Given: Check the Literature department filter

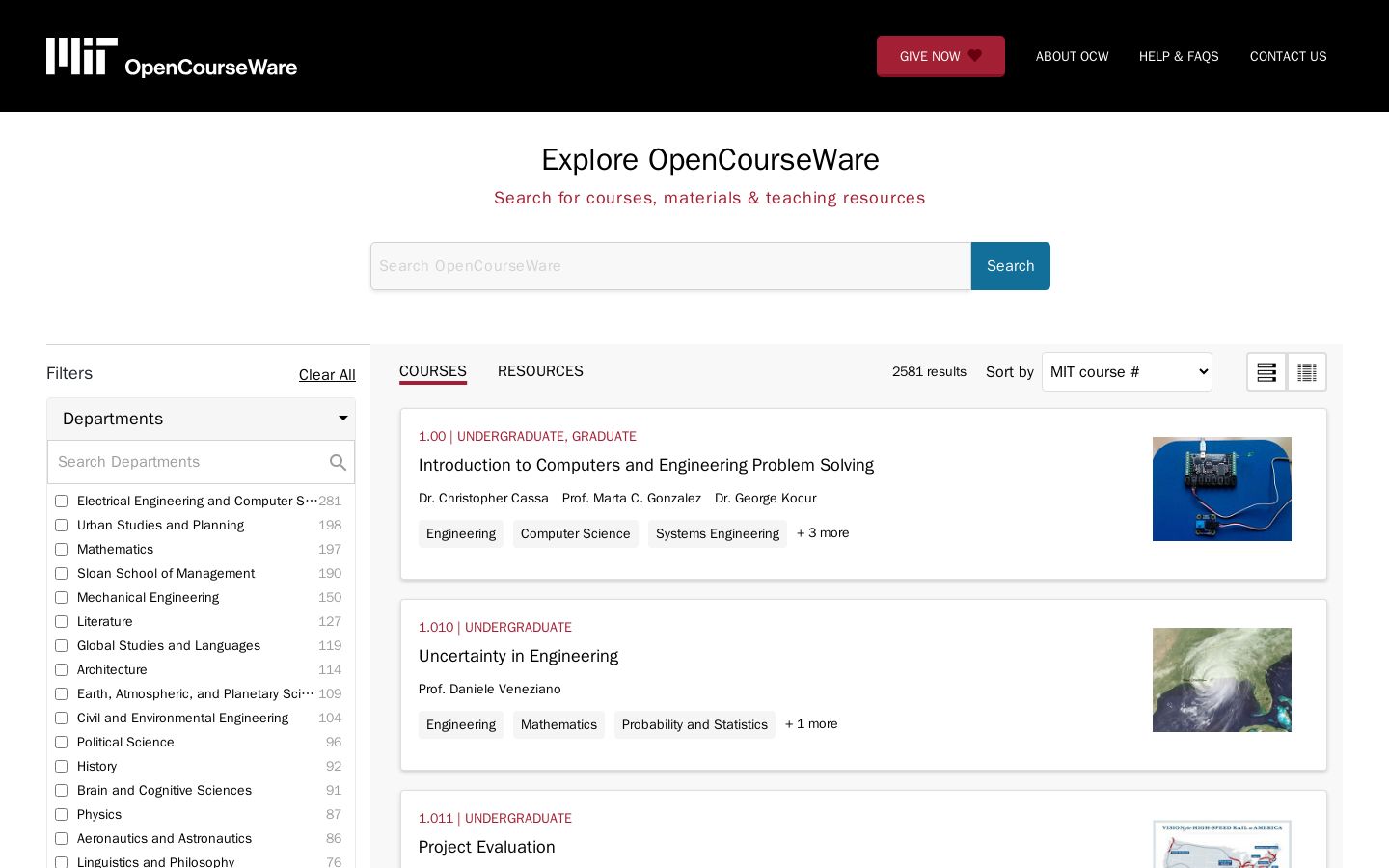Looking at the screenshot, I should tap(61, 622).
